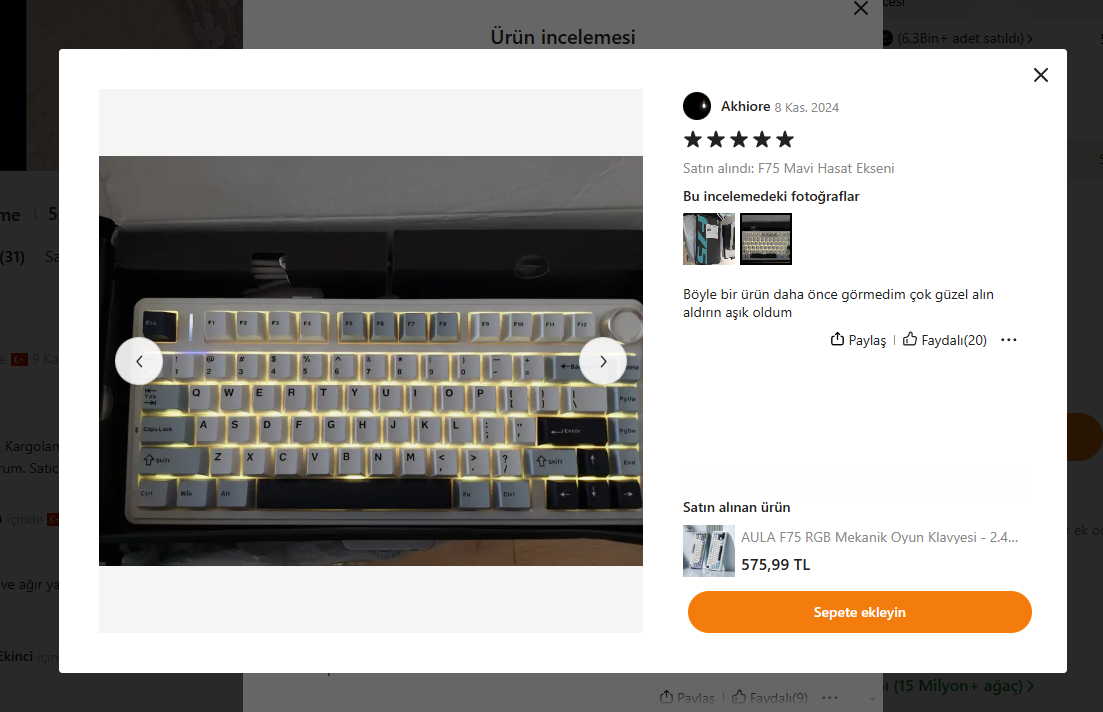This screenshot has width=1103, height=712.
Task: Share this review via Paylaş
Action: tap(858, 340)
